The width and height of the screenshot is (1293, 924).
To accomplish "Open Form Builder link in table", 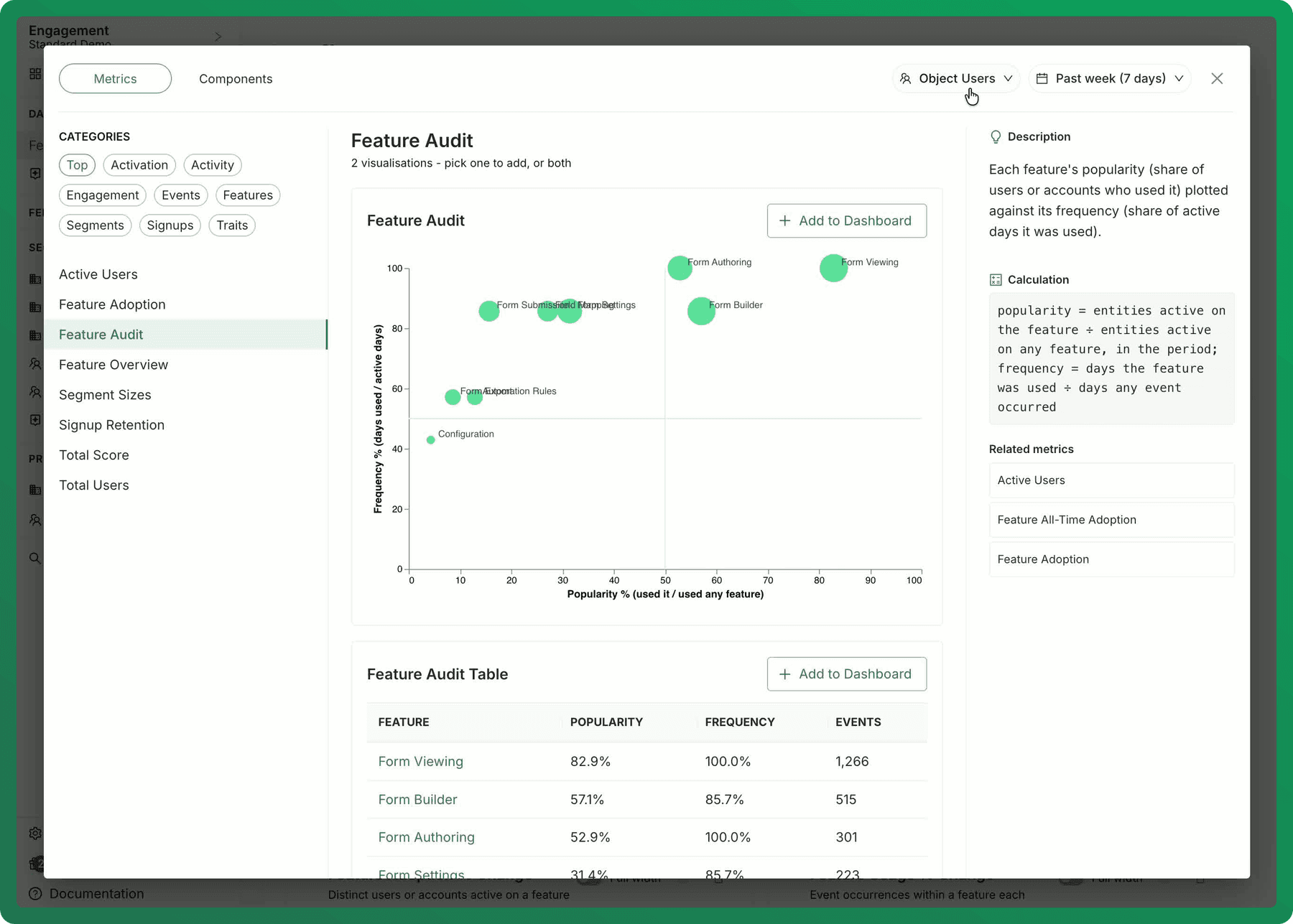I will pos(417,799).
